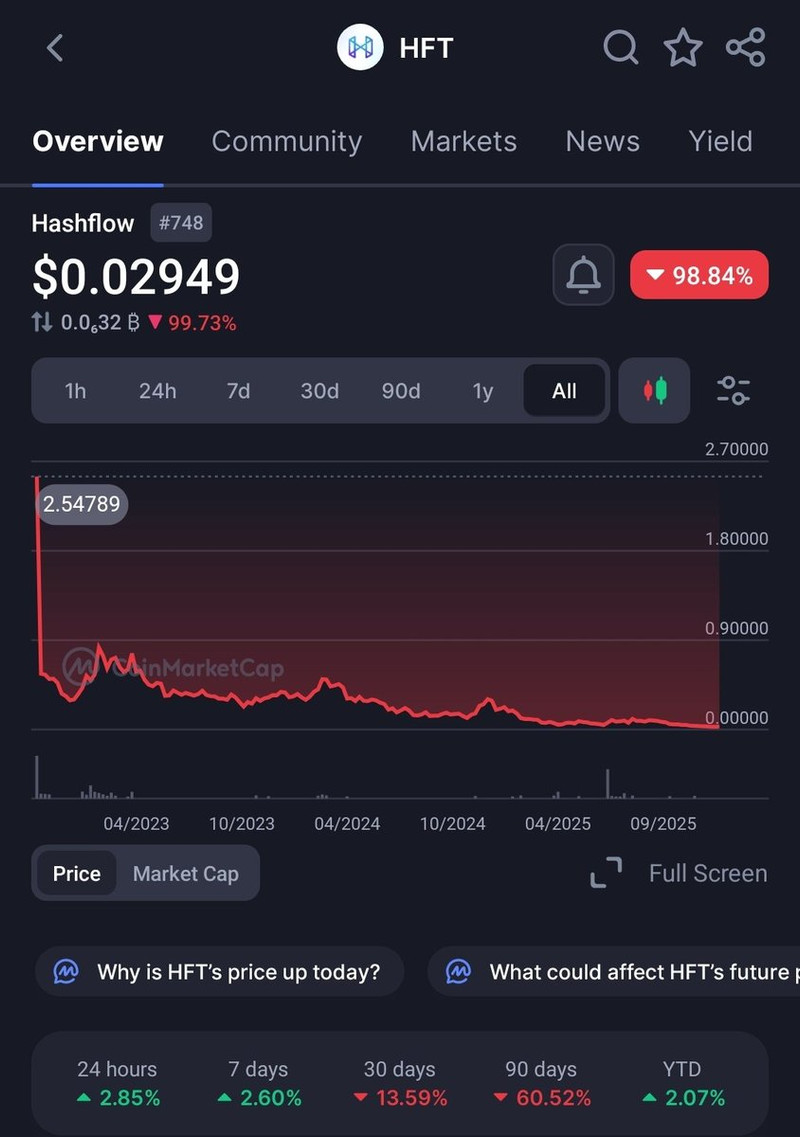This screenshot has width=800, height=1137.
Task: Open the search magnifier icon
Action: [x=621, y=47]
